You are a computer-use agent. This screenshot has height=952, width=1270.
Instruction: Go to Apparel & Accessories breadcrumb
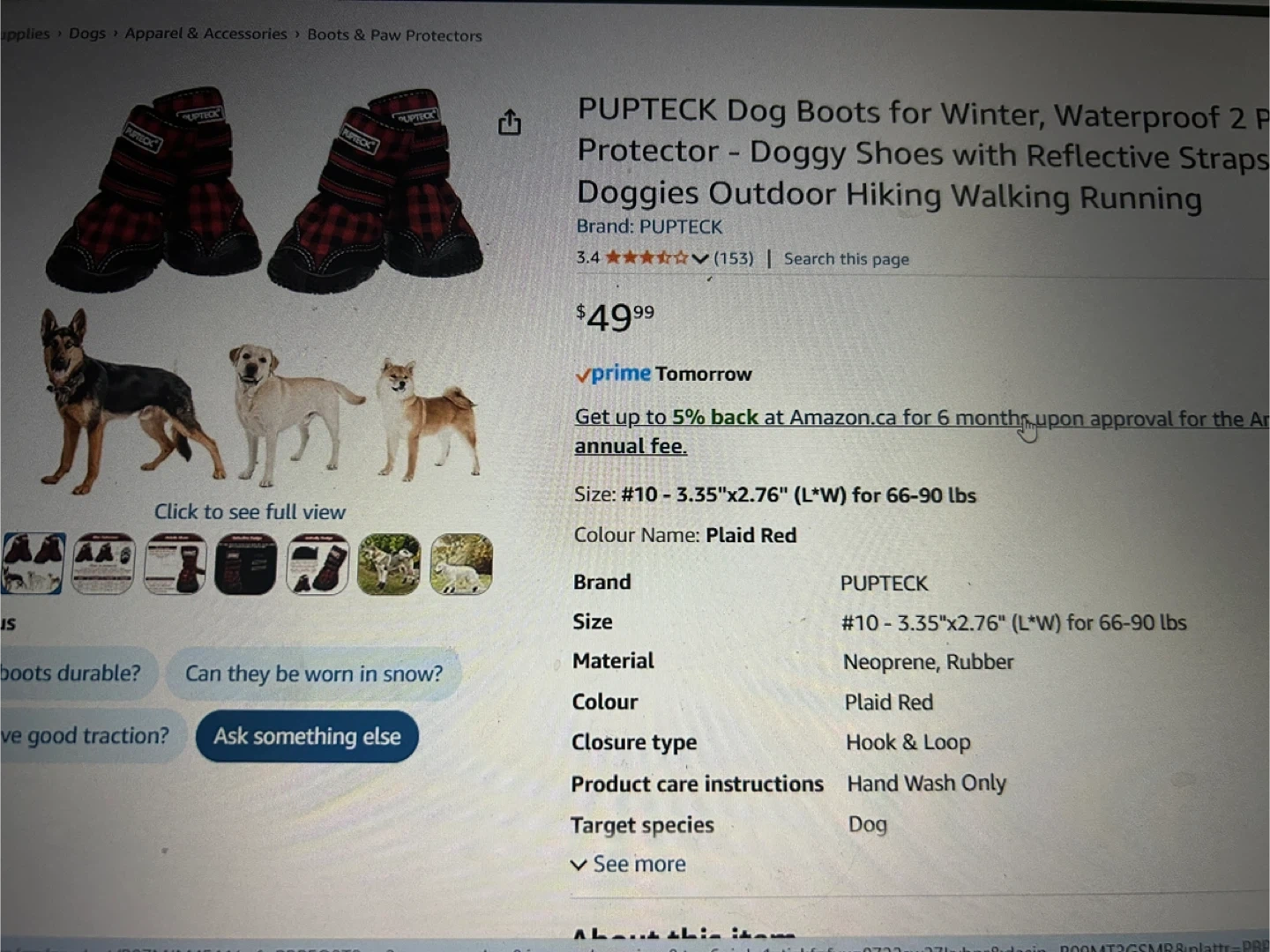(205, 33)
